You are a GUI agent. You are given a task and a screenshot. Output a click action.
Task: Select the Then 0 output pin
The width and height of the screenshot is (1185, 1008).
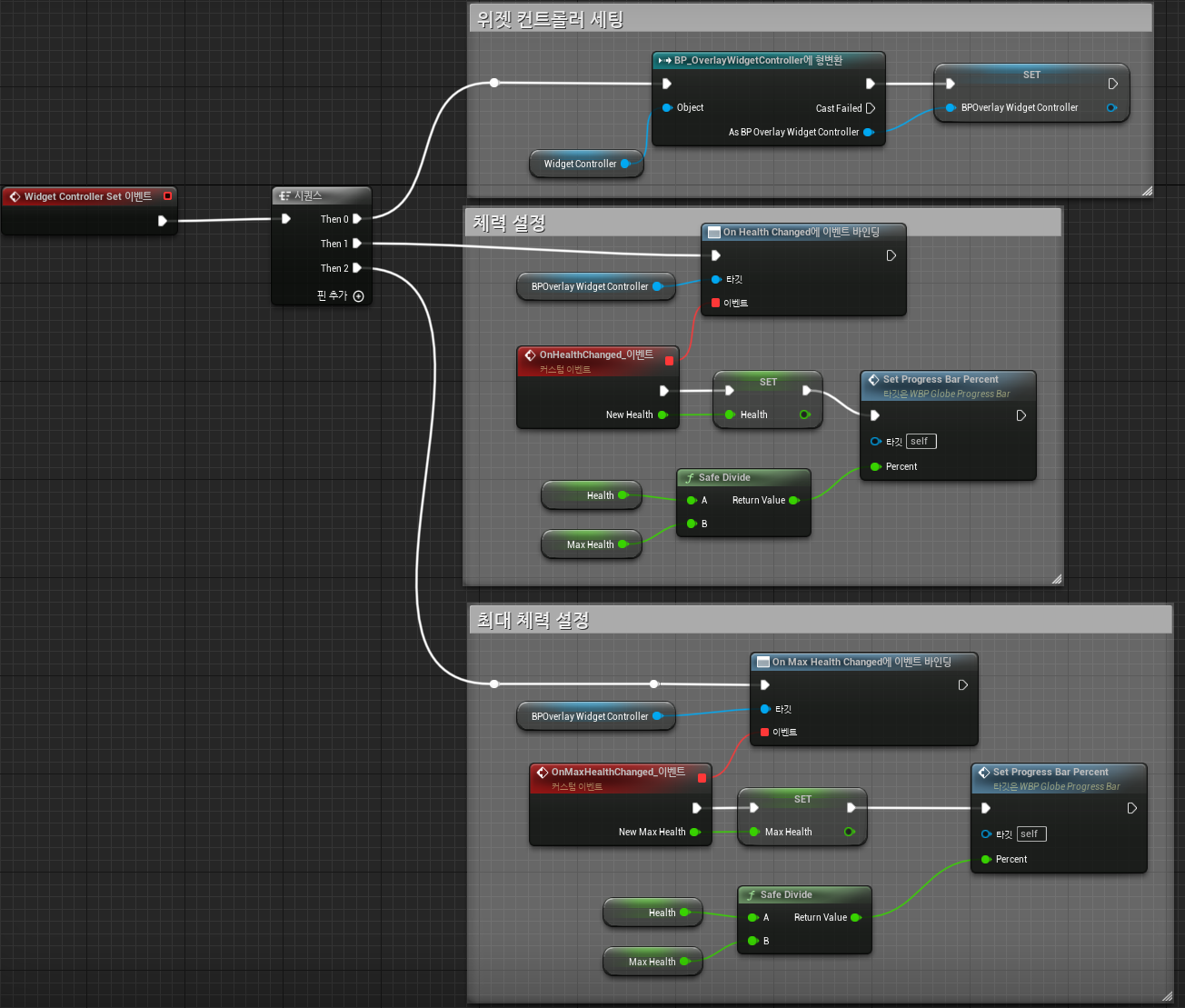point(357,219)
